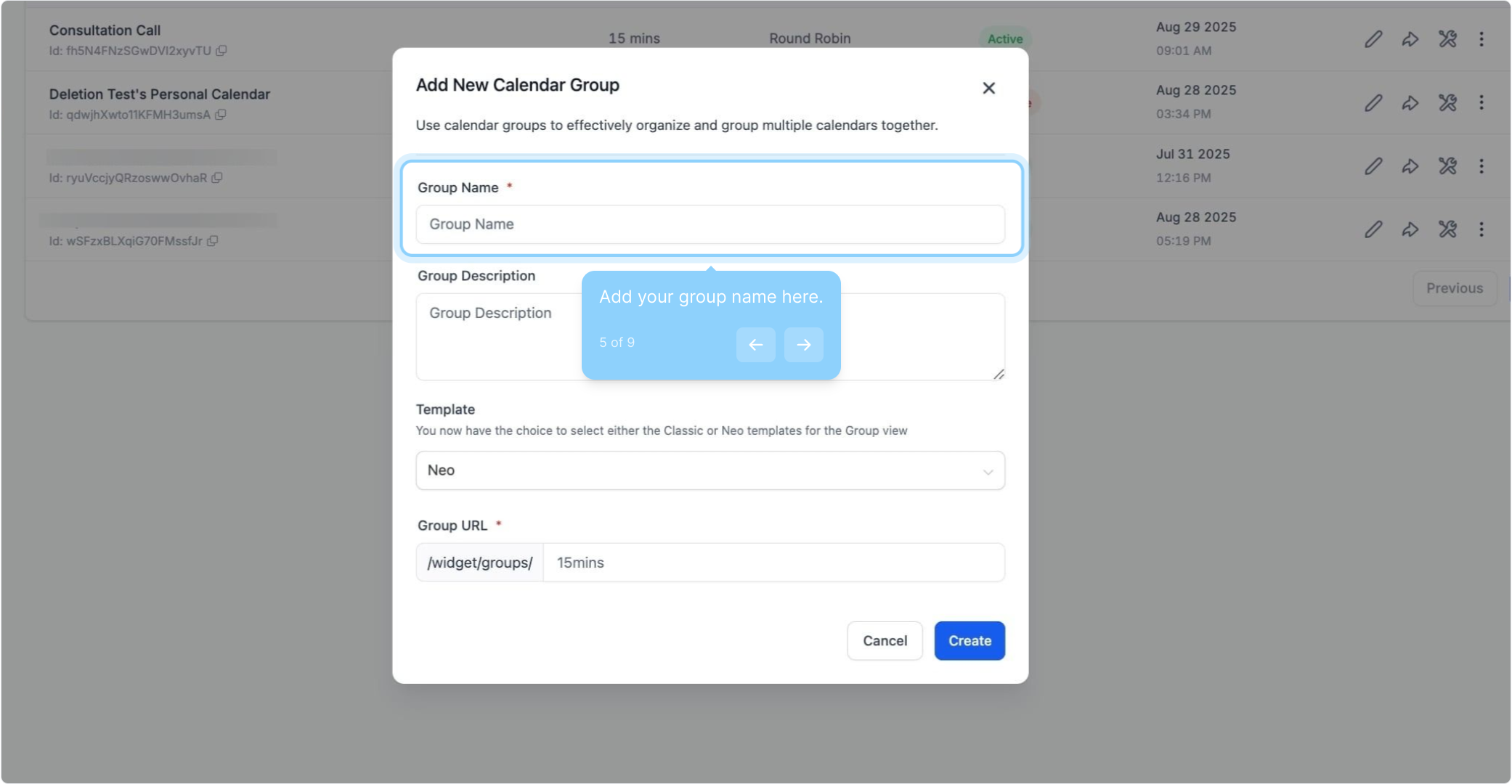Click pencil edit icon for Consultation Call
Viewport: 1512px width, 784px height.
tap(1373, 39)
